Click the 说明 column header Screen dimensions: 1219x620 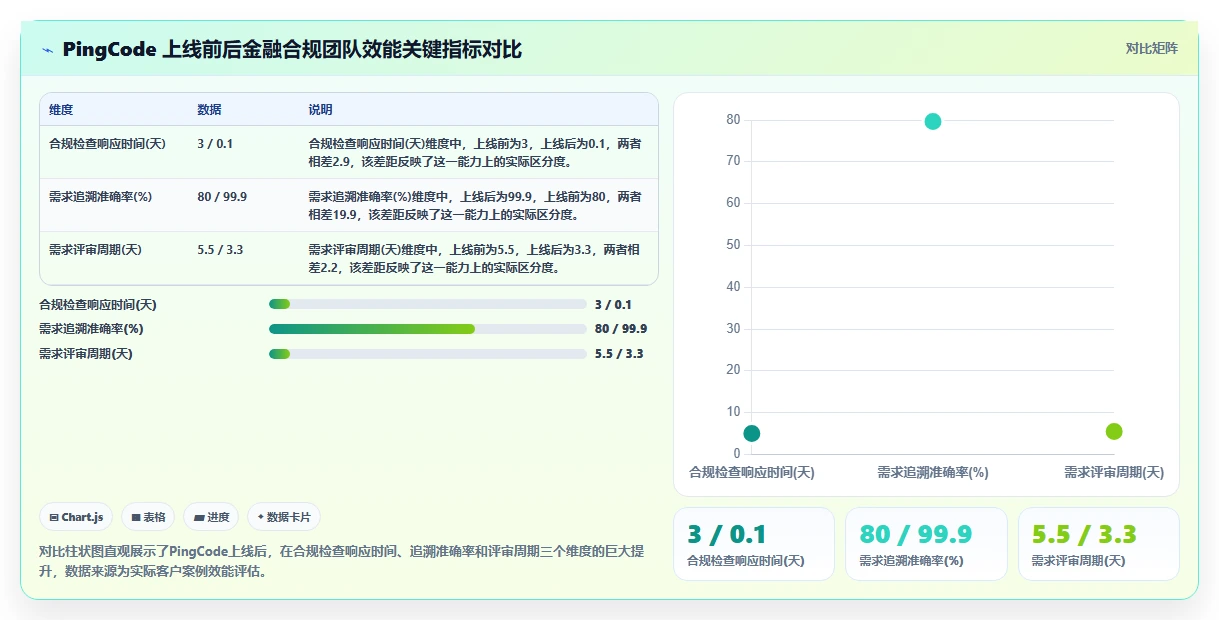click(320, 110)
